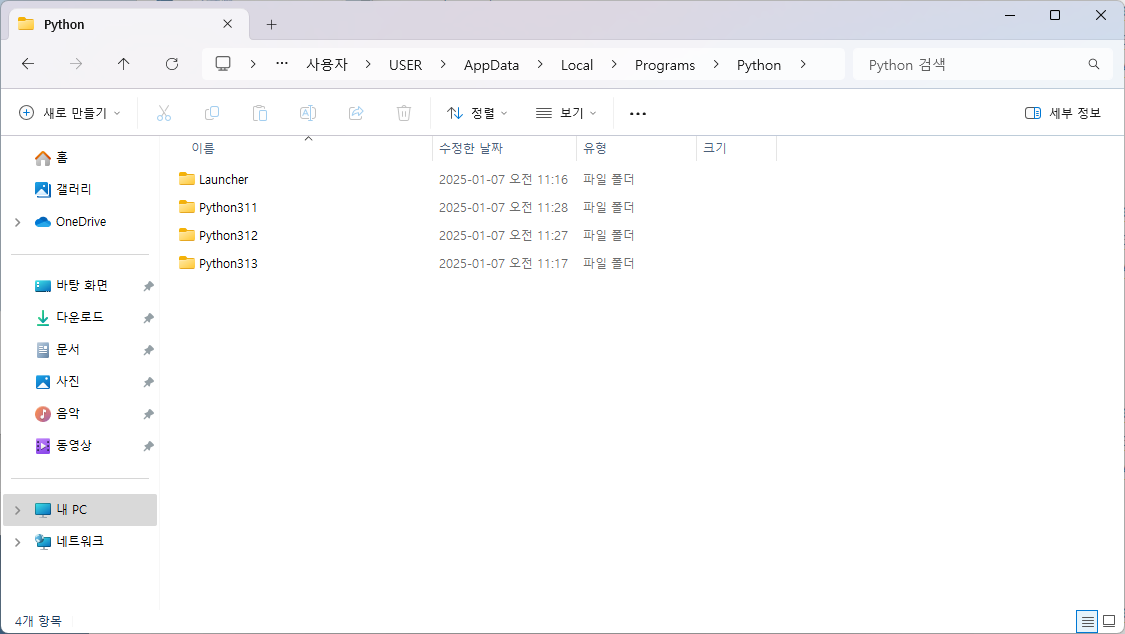This screenshot has width=1125, height=634.
Task: Click the pin icon next to 동영상
Action: [x=148, y=446]
